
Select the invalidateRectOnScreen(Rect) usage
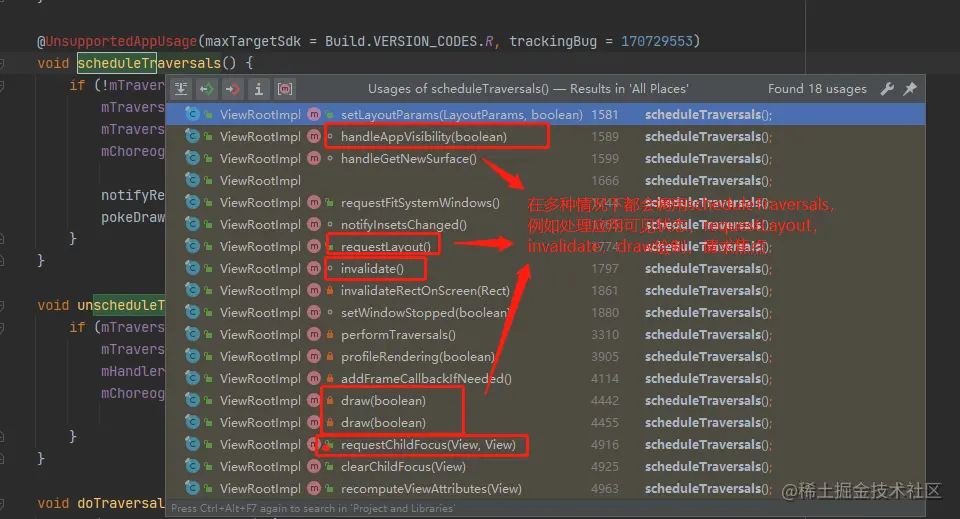coord(546,291)
